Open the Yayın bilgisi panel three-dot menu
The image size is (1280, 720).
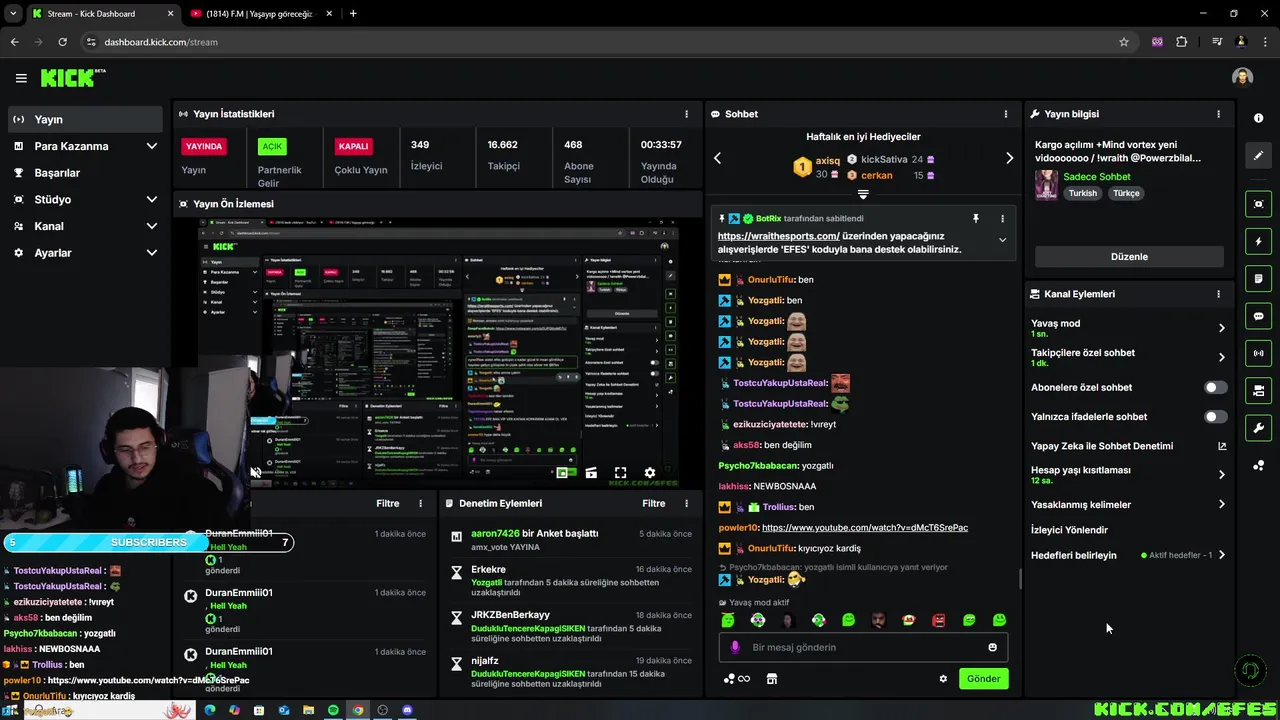1218,114
